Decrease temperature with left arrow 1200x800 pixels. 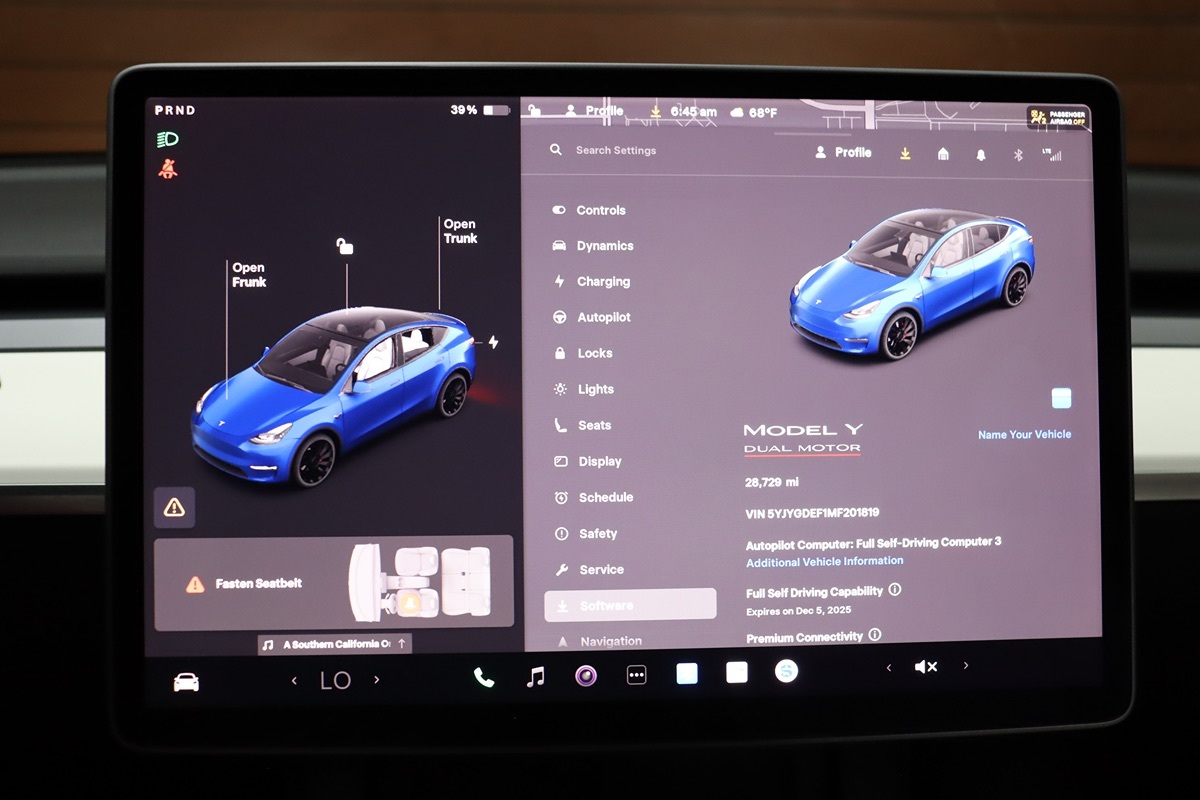pos(294,681)
